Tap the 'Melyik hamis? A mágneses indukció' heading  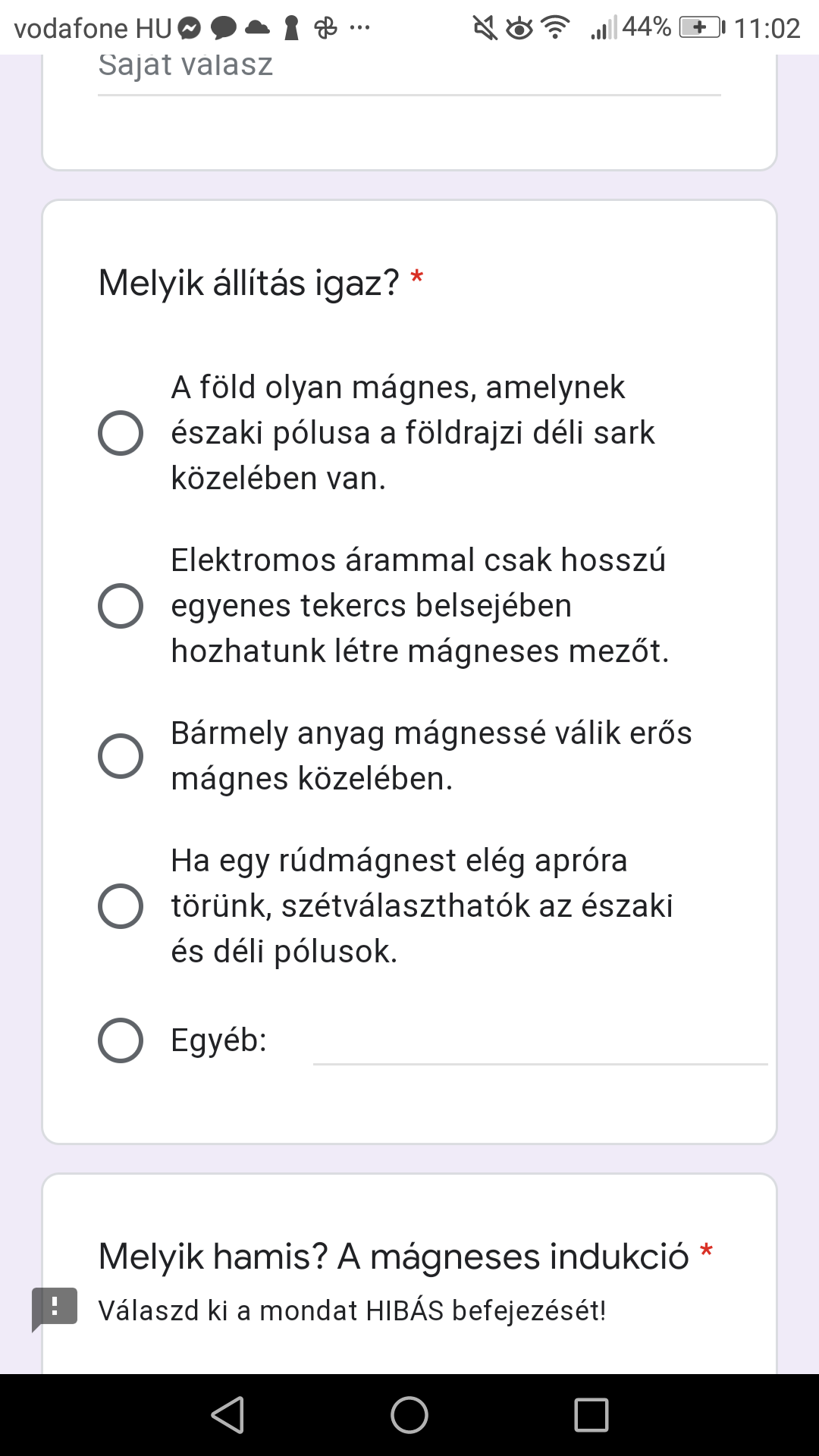(x=394, y=1257)
